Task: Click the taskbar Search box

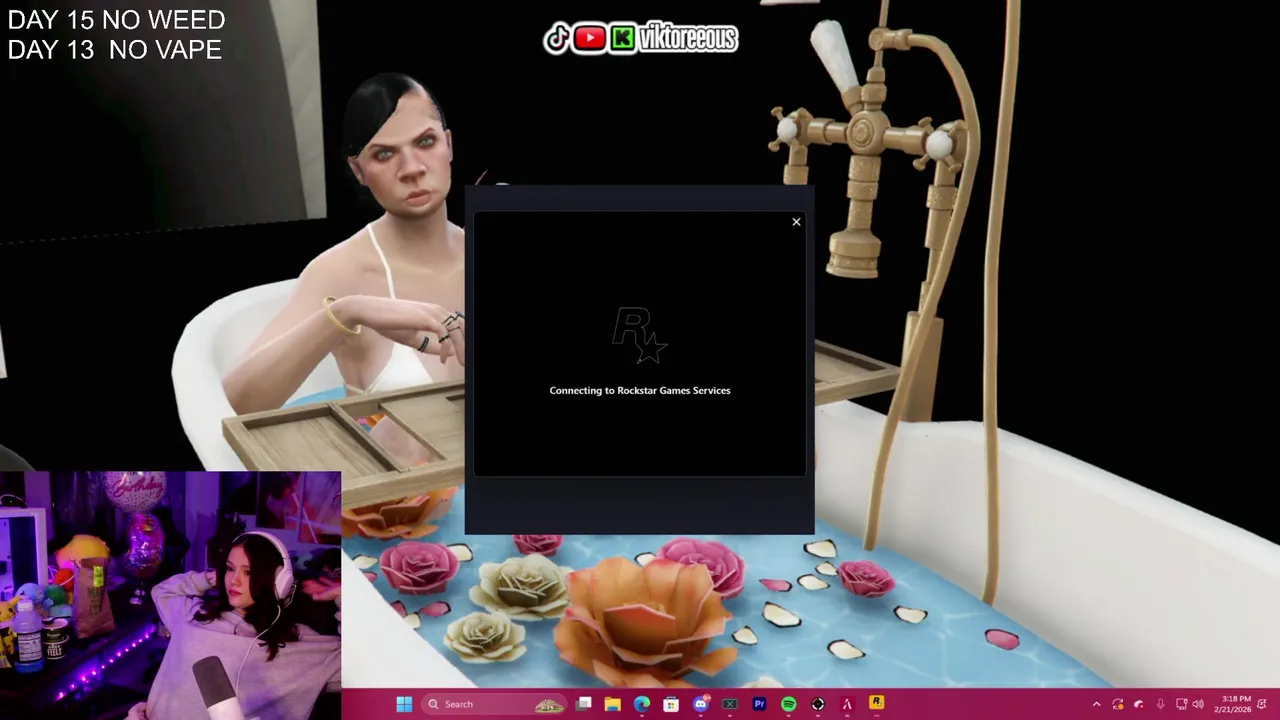Action: click(x=496, y=704)
